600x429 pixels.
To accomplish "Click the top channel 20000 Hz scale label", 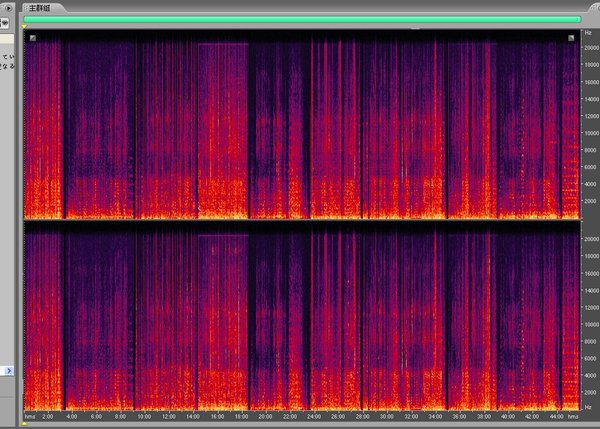I will coord(591,48).
